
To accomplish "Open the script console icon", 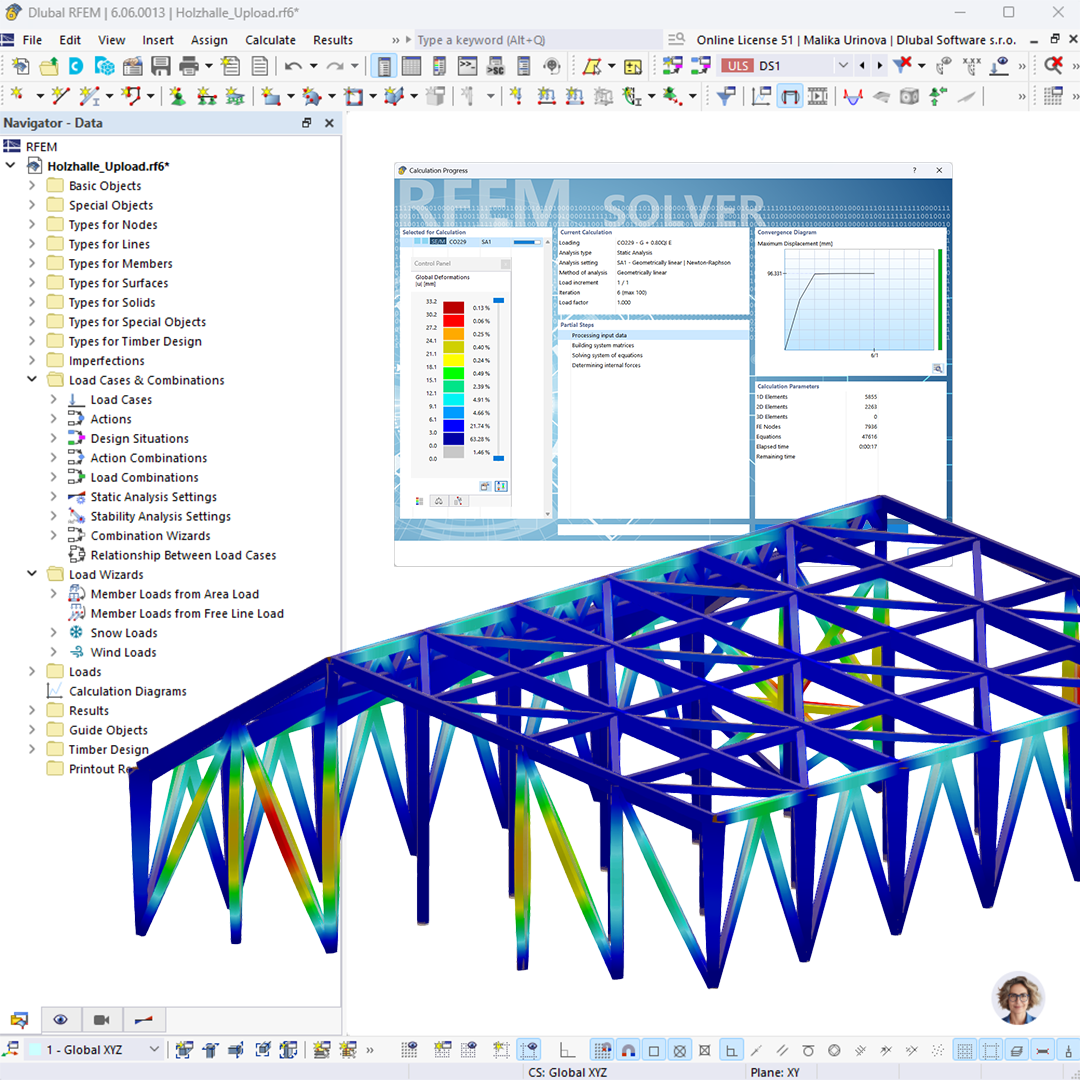I will point(468,66).
